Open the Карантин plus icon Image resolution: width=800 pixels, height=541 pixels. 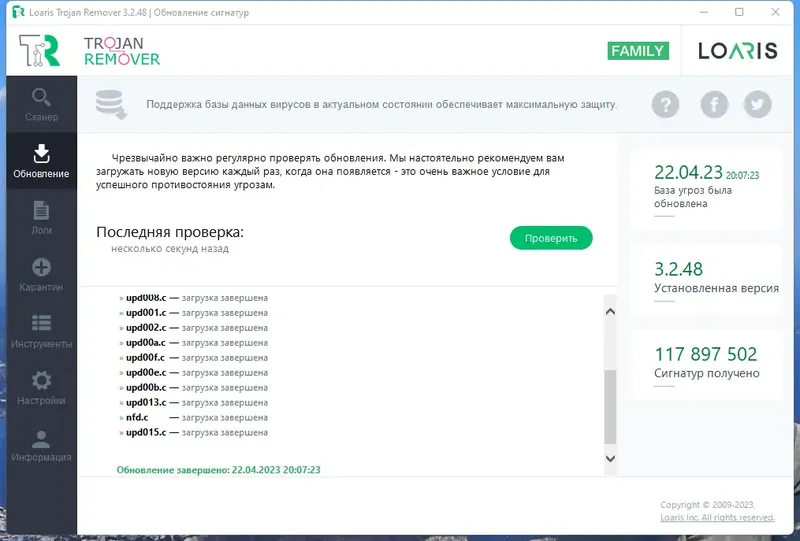tap(41, 267)
